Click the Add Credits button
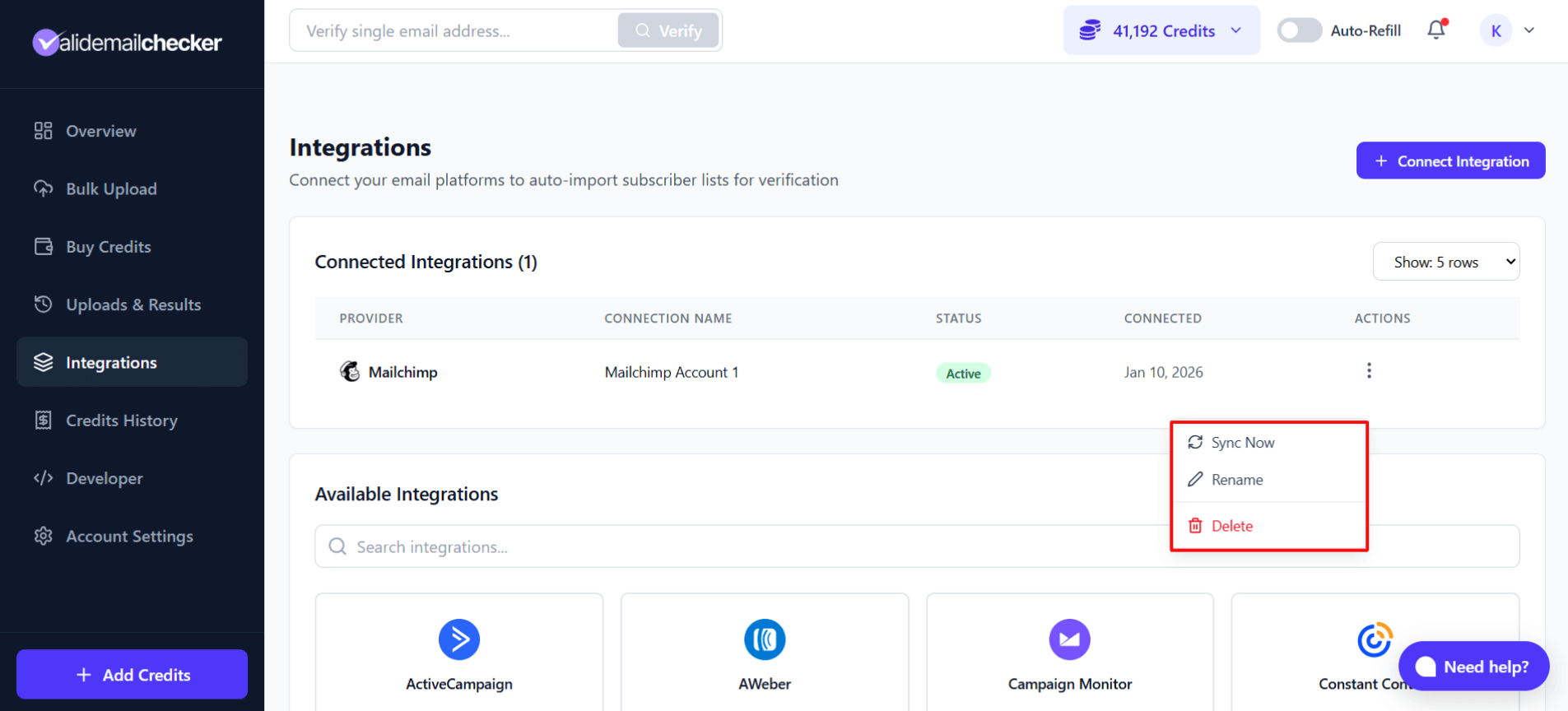 pos(132,674)
